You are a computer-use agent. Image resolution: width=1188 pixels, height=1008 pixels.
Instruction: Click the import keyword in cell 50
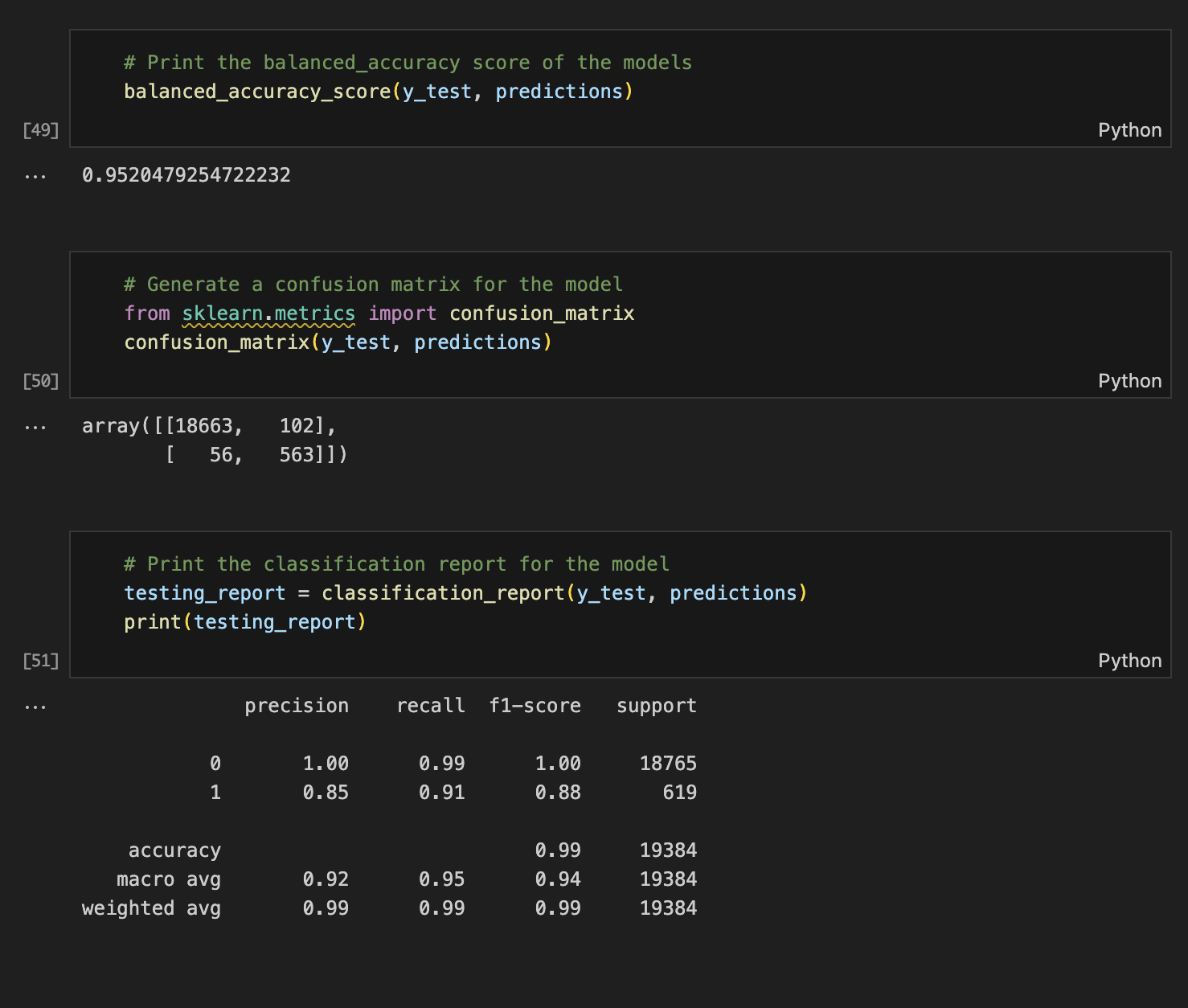point(403,313)
